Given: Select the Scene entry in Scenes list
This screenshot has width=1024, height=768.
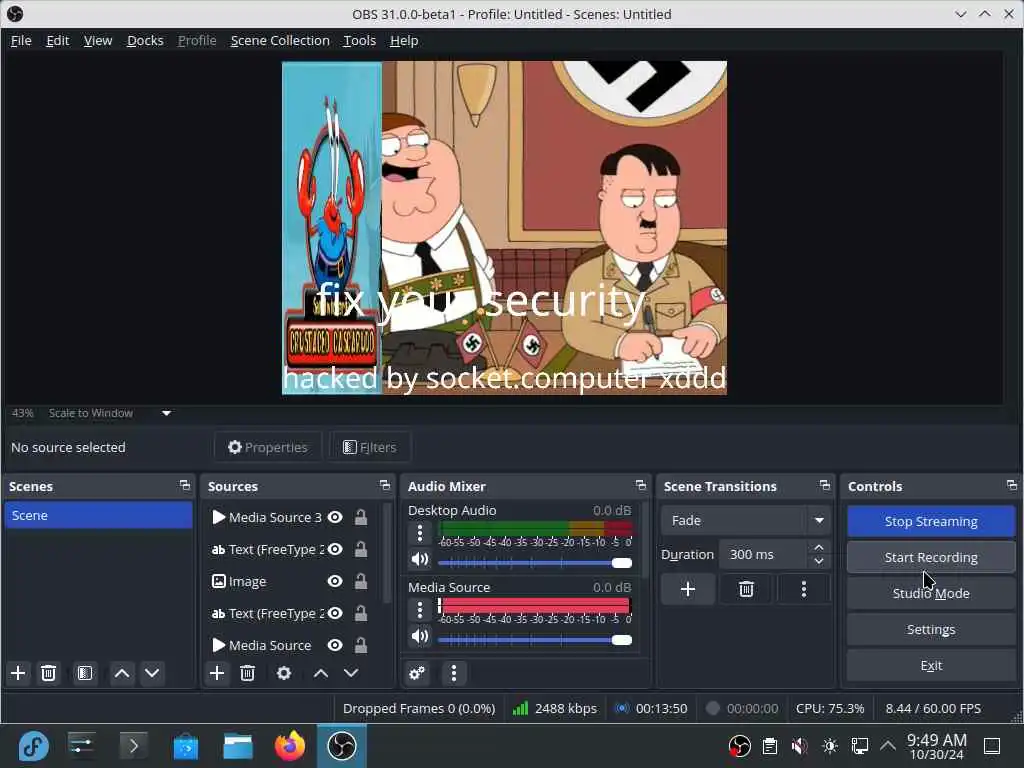Looking at the screenshot, I should coord(98,515).
